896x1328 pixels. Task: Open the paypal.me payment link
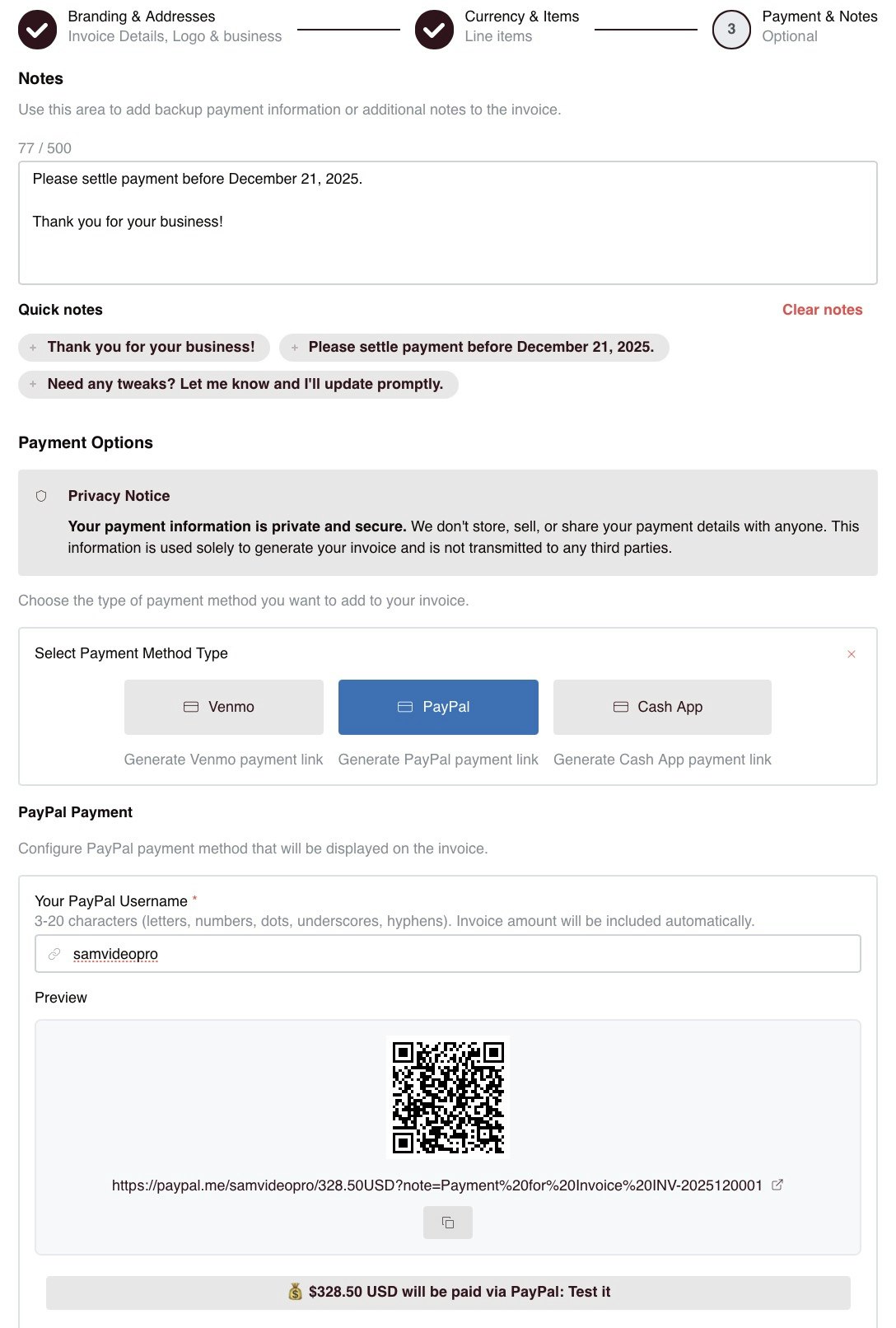[x=436, y=1185]
